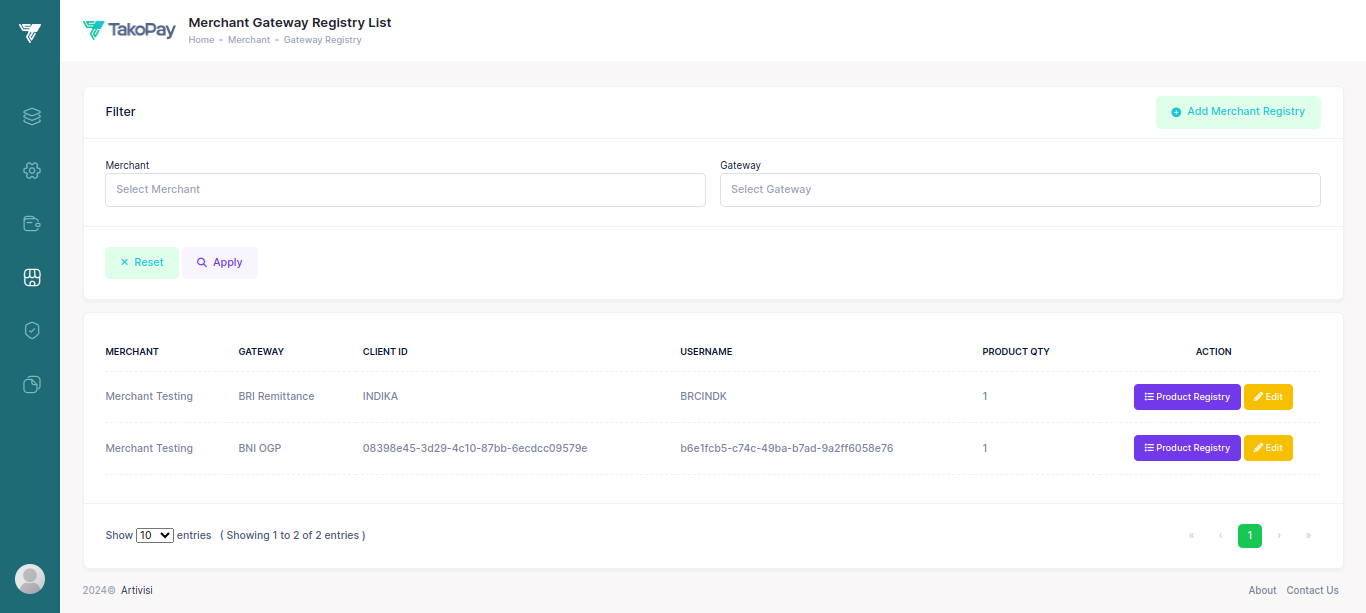This screenshot has width=1366, height=613.
Task: Open the documents icon in the sidebar
Action: pos(30,384)
